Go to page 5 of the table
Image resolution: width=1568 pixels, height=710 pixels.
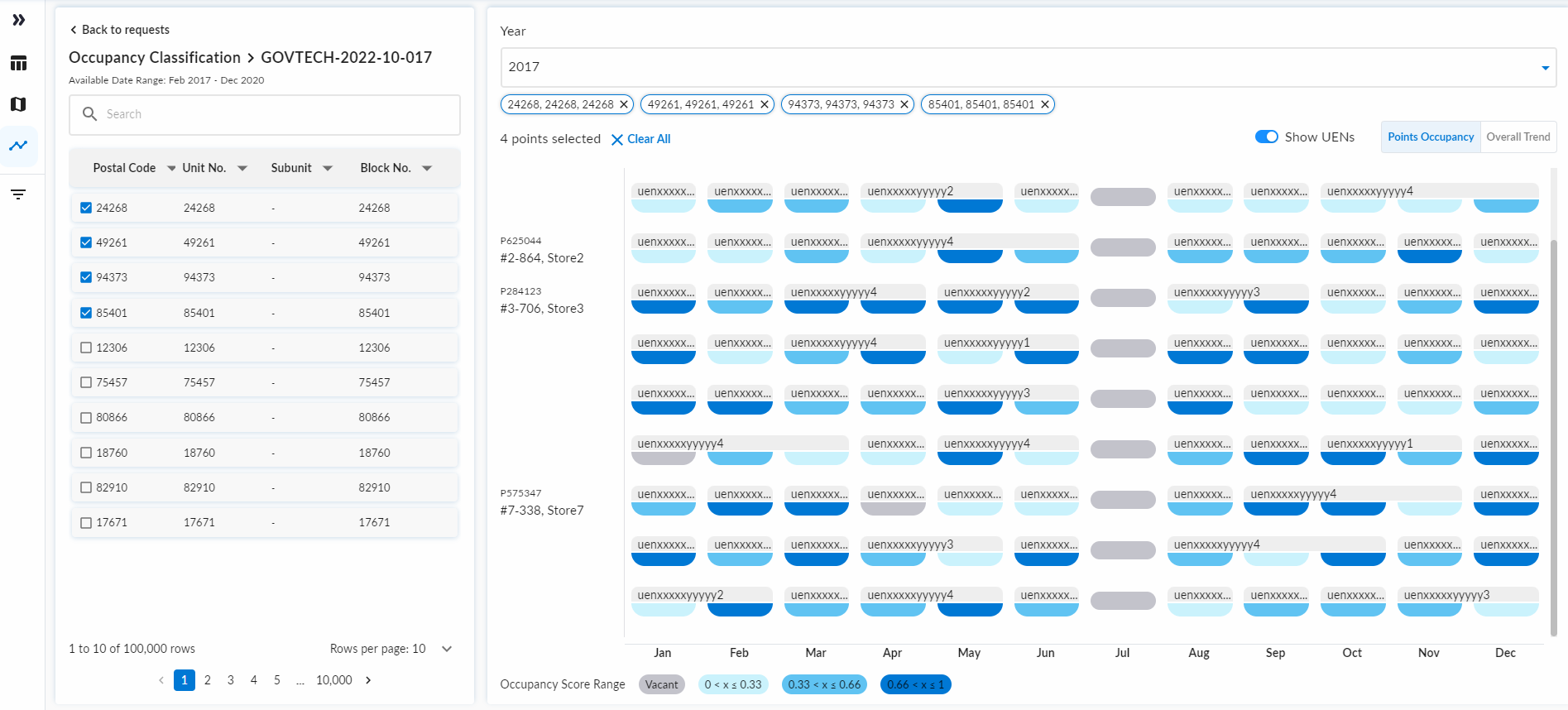[277, 680]
